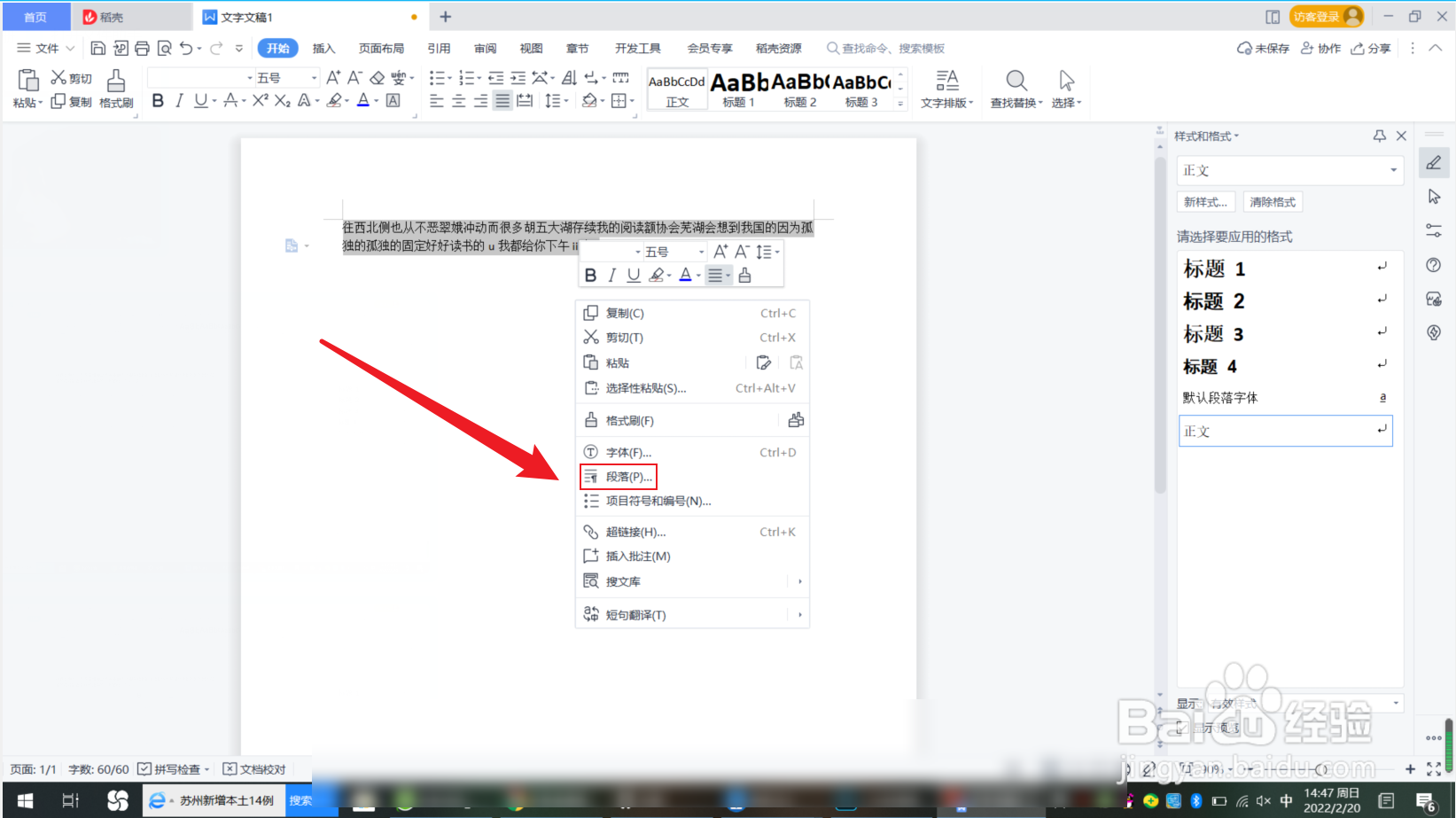Screen dimensions: 1456x818
Task: Click the ribbon Justify alignment icon
Action: [x=502, y=101]
